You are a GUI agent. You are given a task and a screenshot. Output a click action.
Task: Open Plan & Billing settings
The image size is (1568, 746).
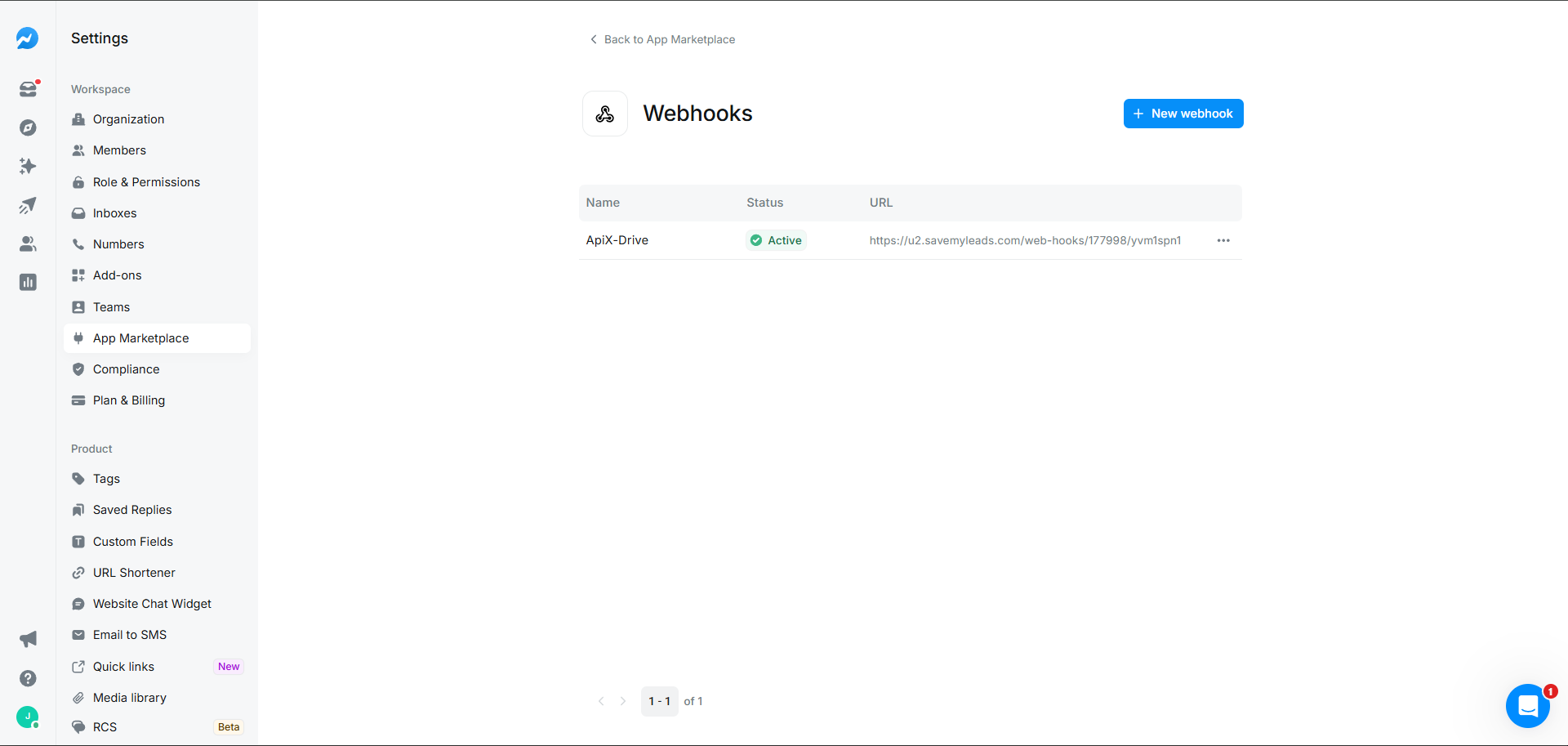pyautogui.click(x=127, y=400)
